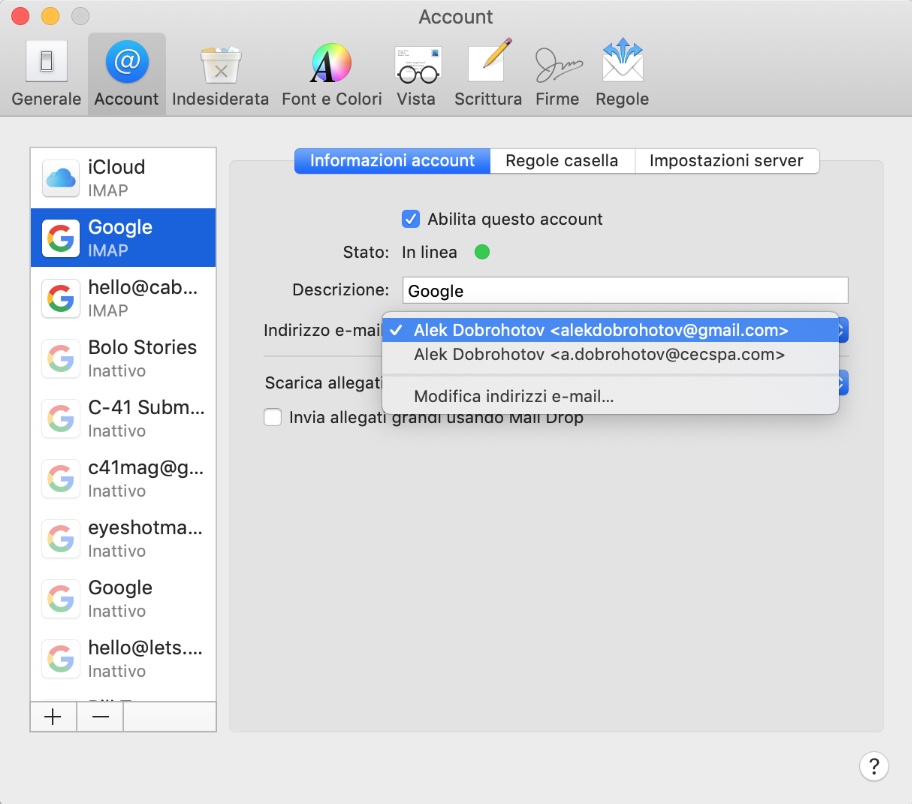The width and height of the screenshot is (912, 804).
Task: Enable Invia allegati grandi Mail Drop
Action: click(x=273, y=417)
